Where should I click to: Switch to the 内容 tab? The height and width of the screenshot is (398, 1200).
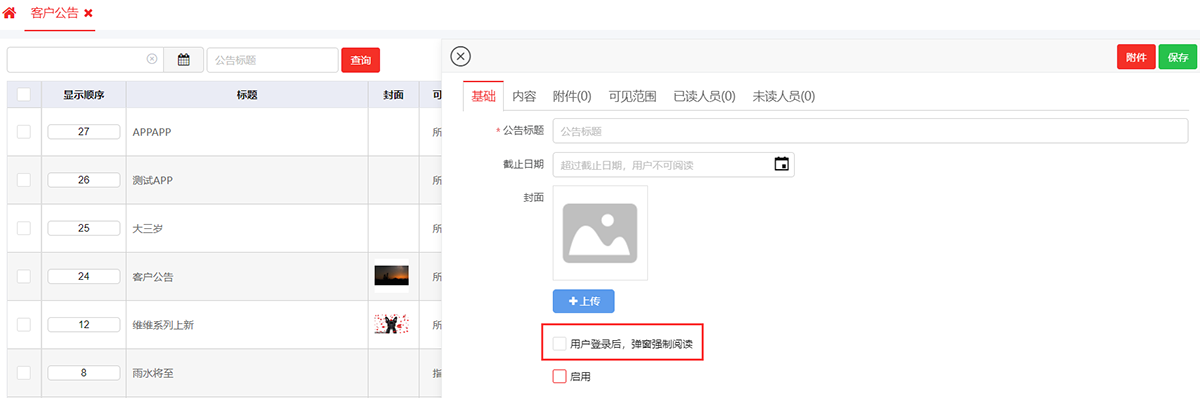point(524,97)
